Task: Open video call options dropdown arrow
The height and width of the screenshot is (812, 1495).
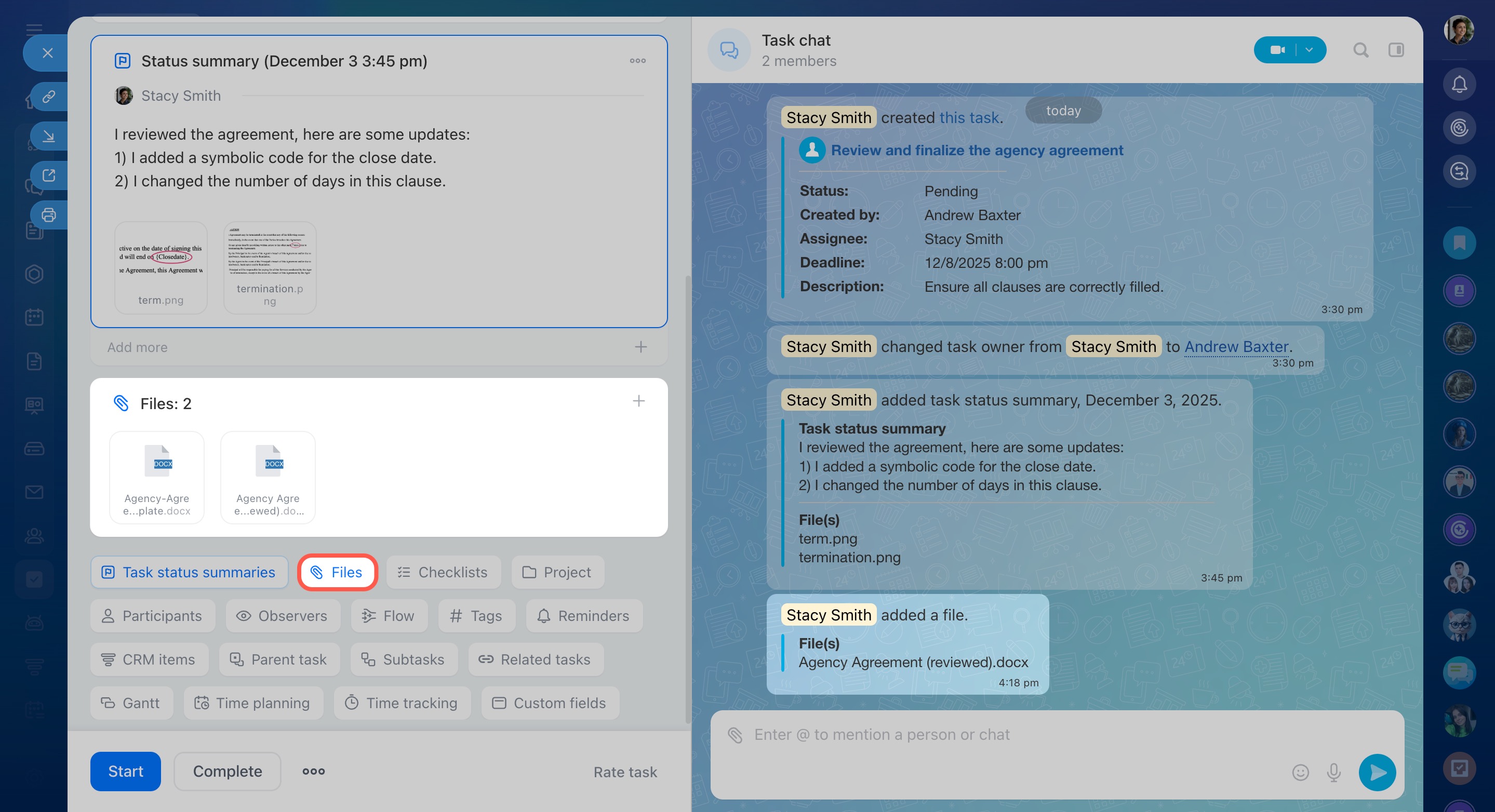Action: coord(1309,50)
